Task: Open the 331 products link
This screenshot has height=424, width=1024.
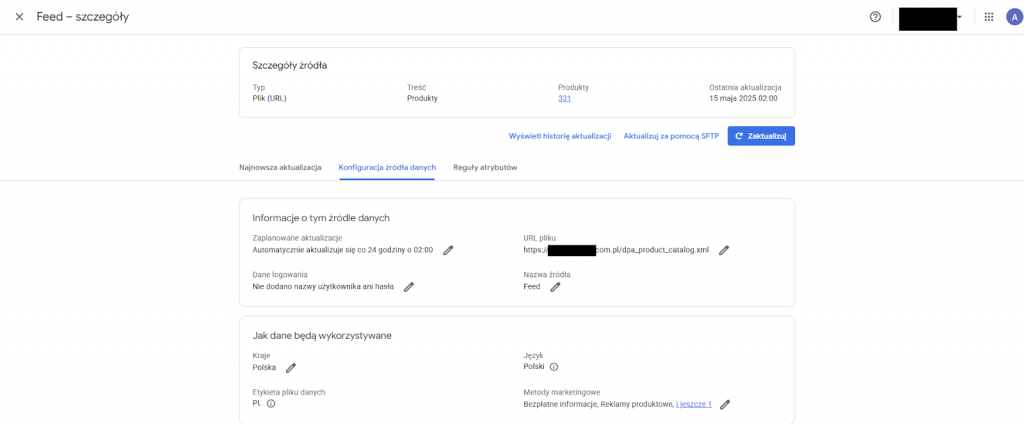Action: pyautogui.click(x=564, y=98)
